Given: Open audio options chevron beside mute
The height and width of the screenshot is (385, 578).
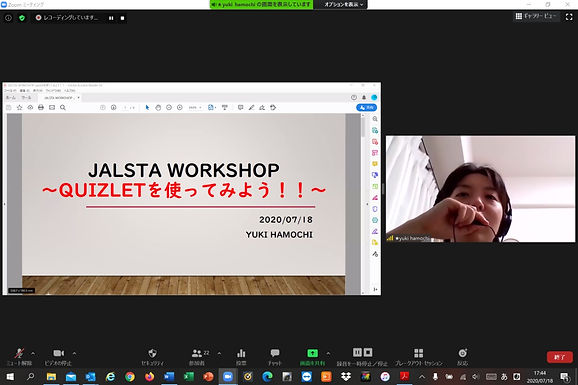Looking at the screenshot, I should point(33,353).
